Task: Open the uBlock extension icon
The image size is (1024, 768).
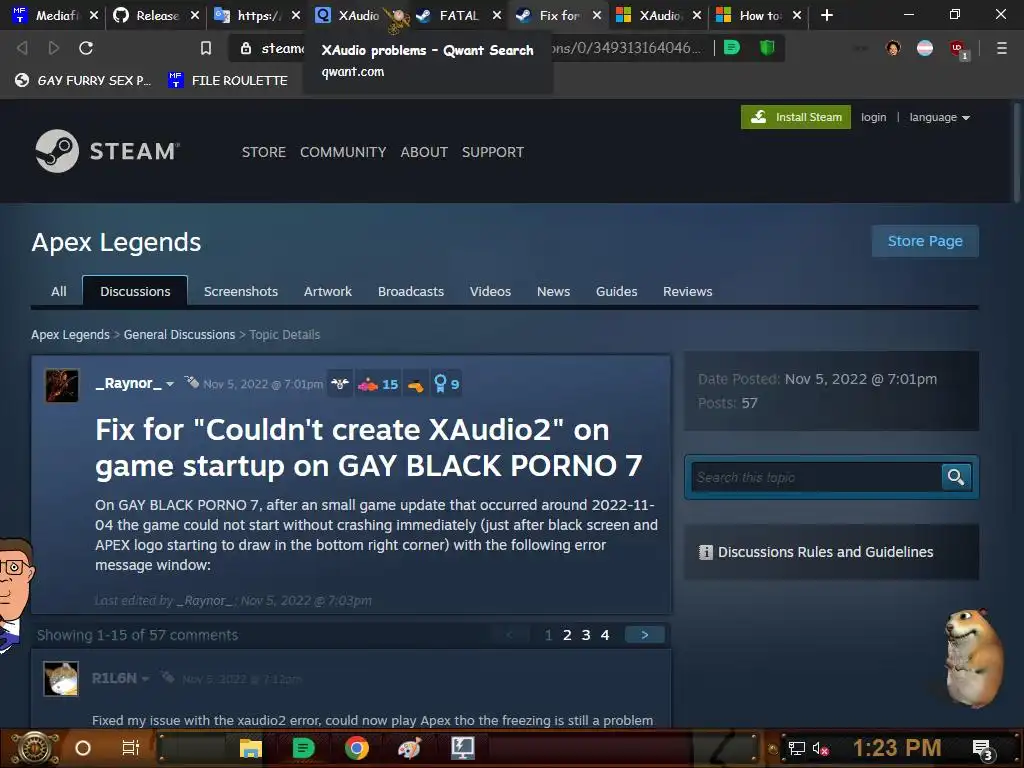Action: click(958, 49)
